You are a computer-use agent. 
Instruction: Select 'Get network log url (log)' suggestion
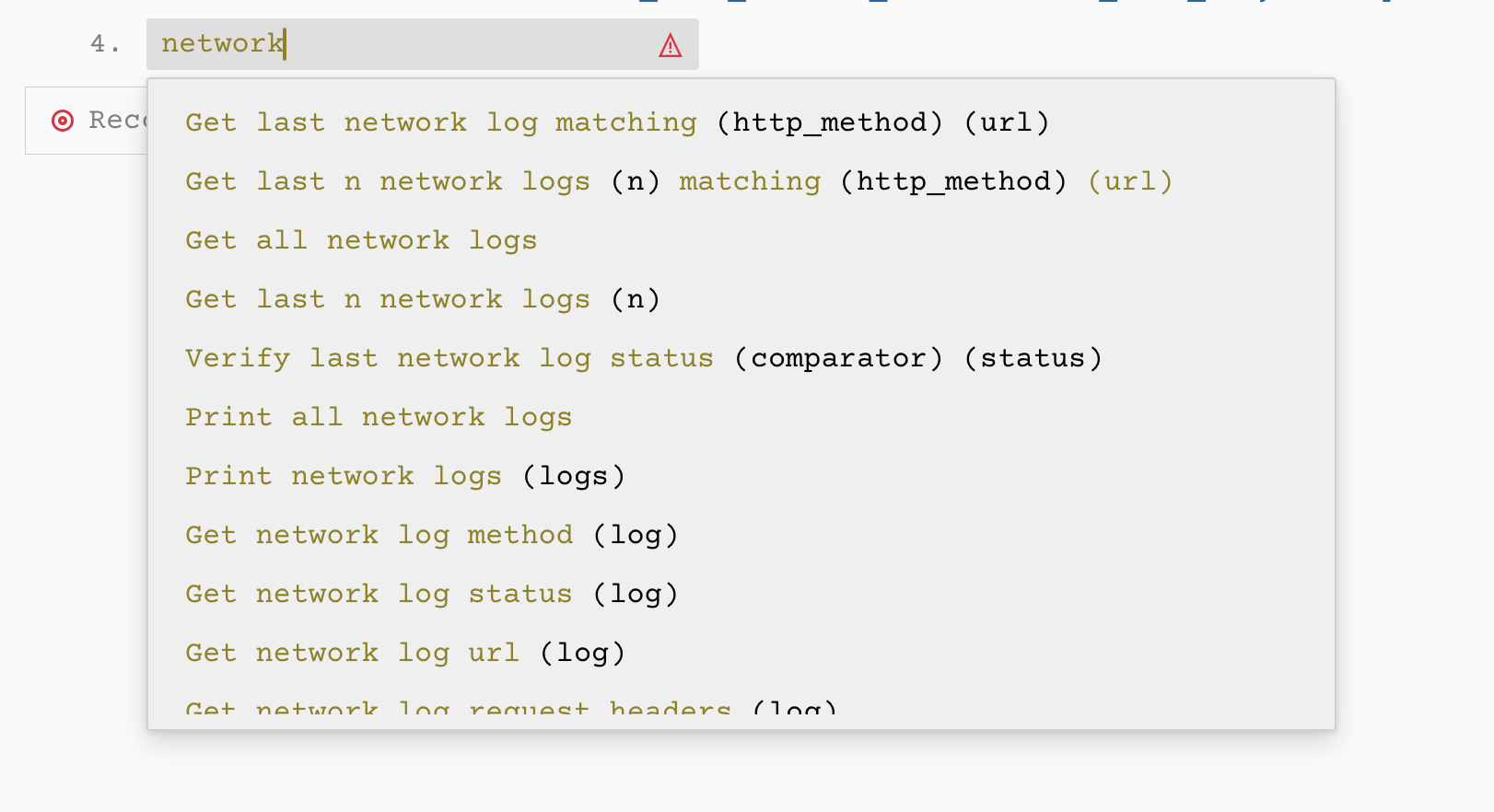(741, 653)
